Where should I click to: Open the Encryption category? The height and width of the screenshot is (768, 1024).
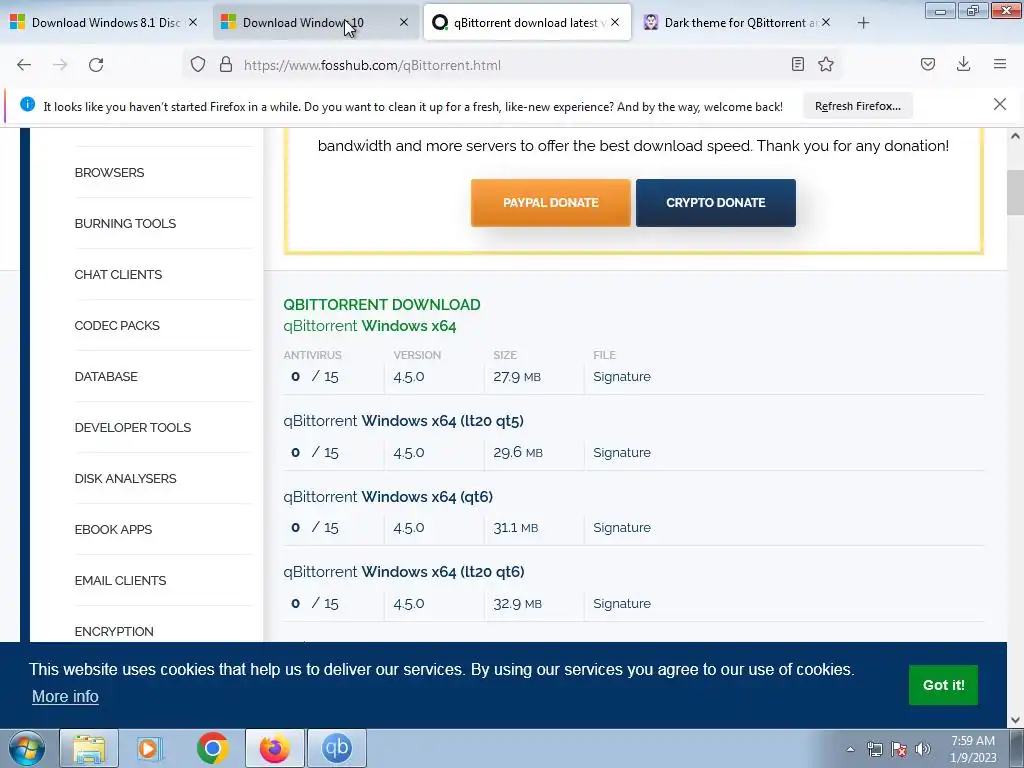114,632
